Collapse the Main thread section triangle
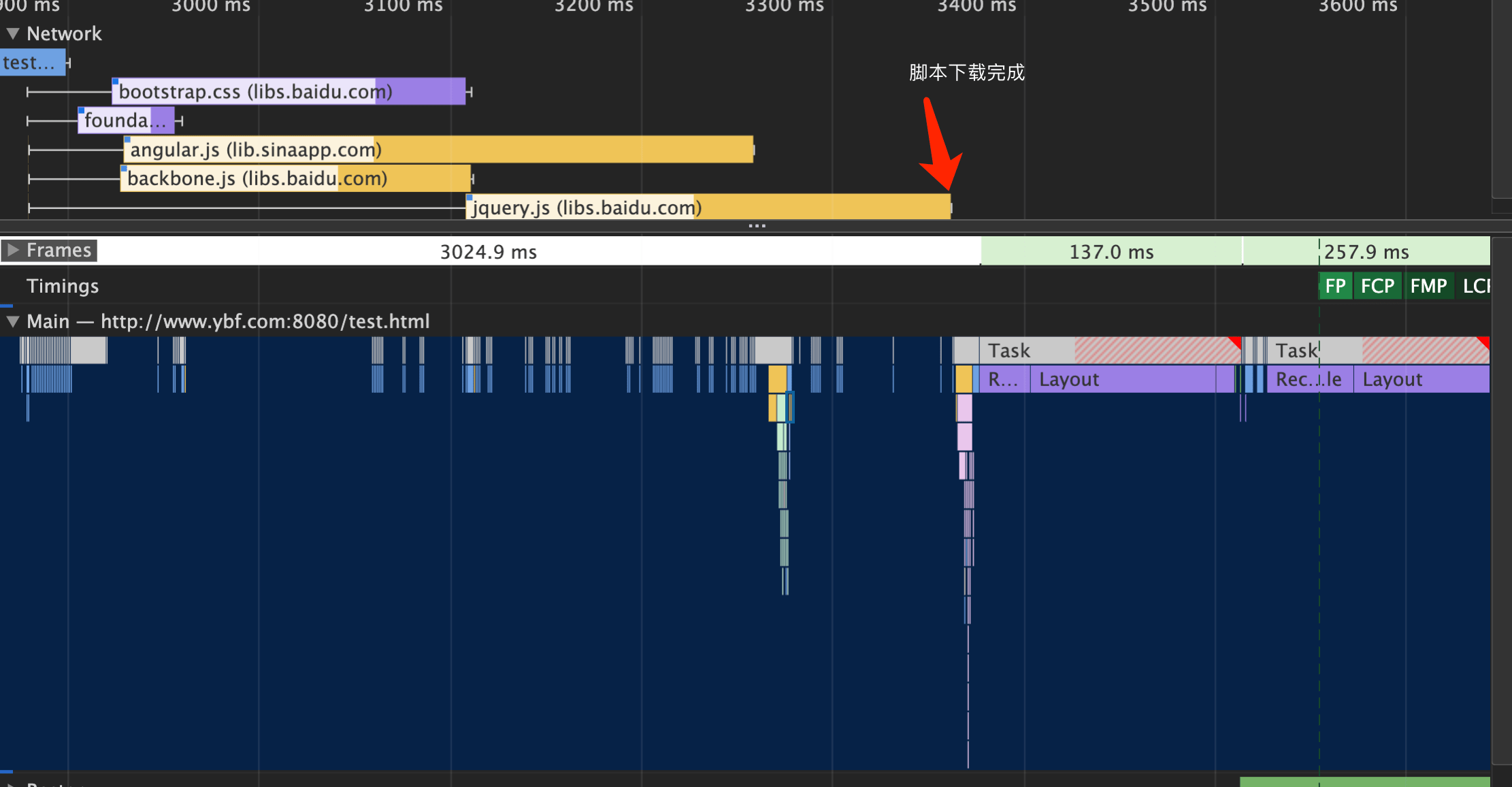The height and width of the screenshot is (787, 1512). click(12, 321)
